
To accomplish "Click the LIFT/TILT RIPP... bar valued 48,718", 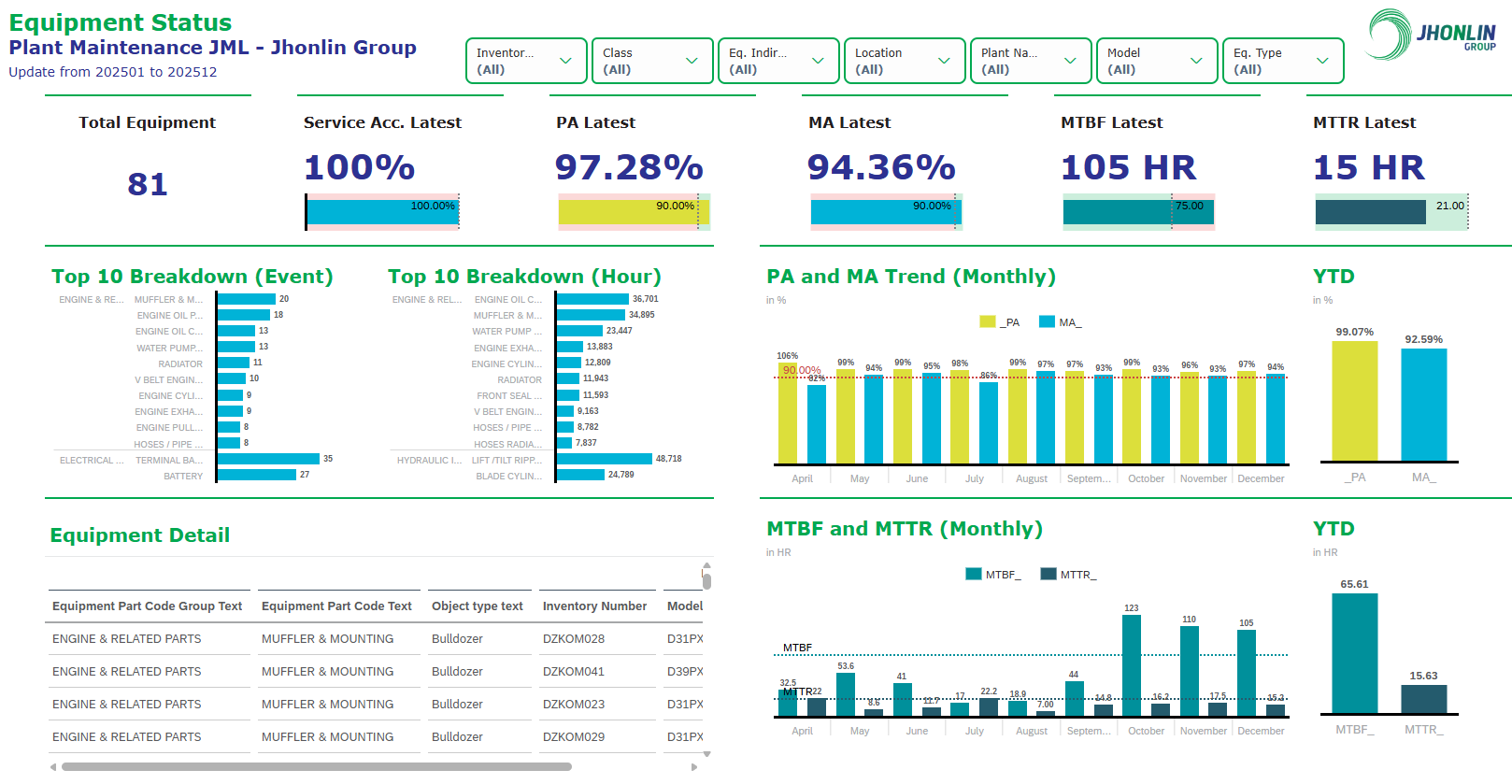I will pos(605,459).
